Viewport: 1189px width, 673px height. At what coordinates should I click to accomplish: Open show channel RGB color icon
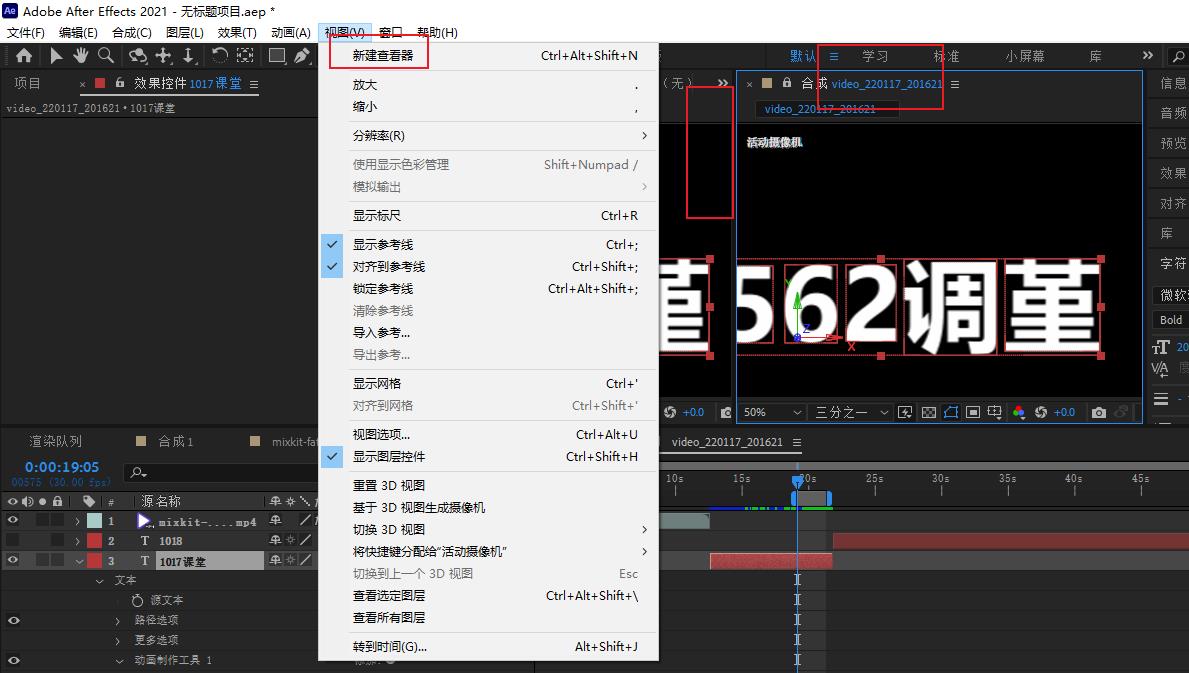[1018, 412]
